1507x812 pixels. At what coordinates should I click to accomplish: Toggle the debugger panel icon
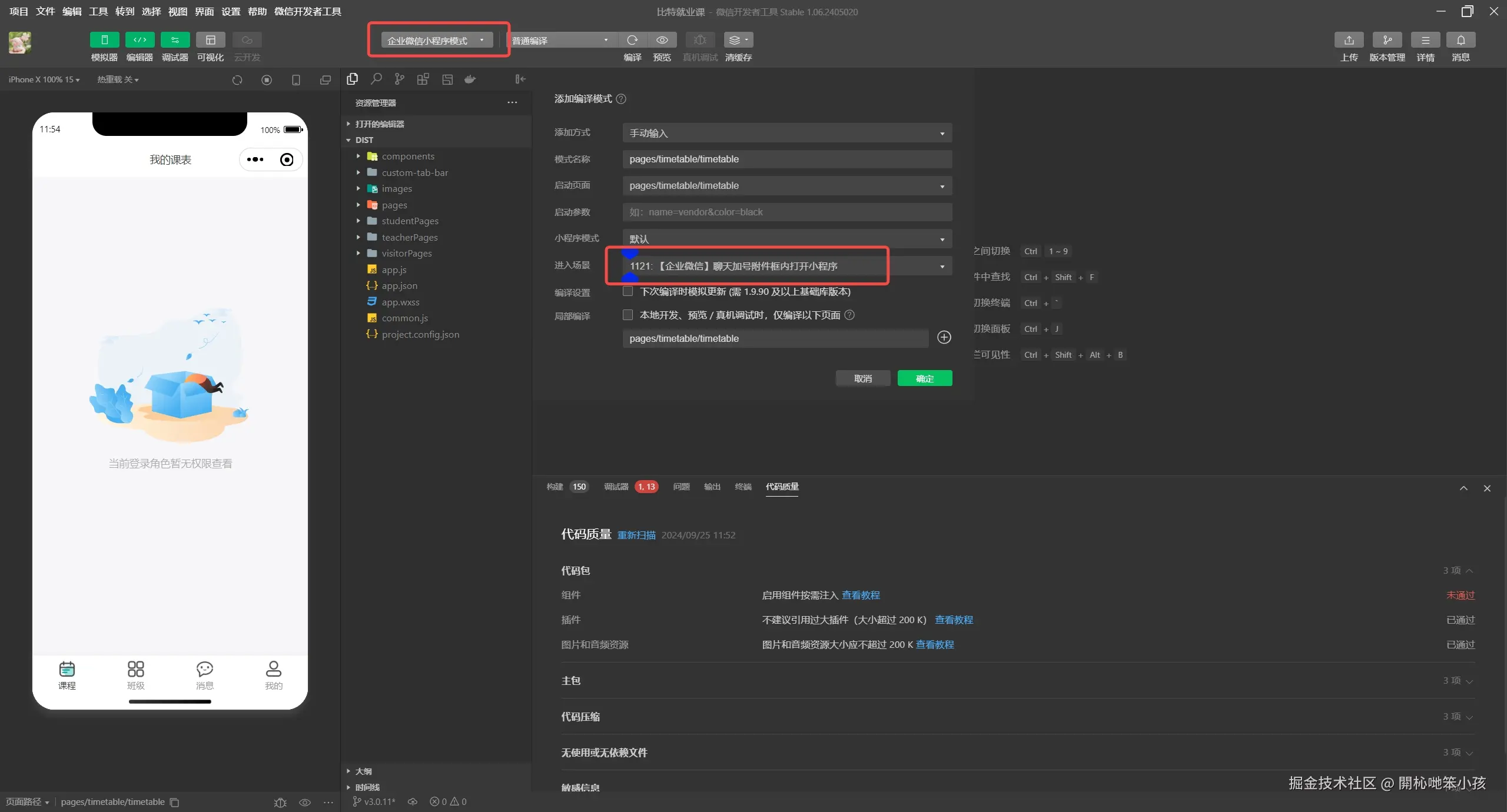coord(175,39)
